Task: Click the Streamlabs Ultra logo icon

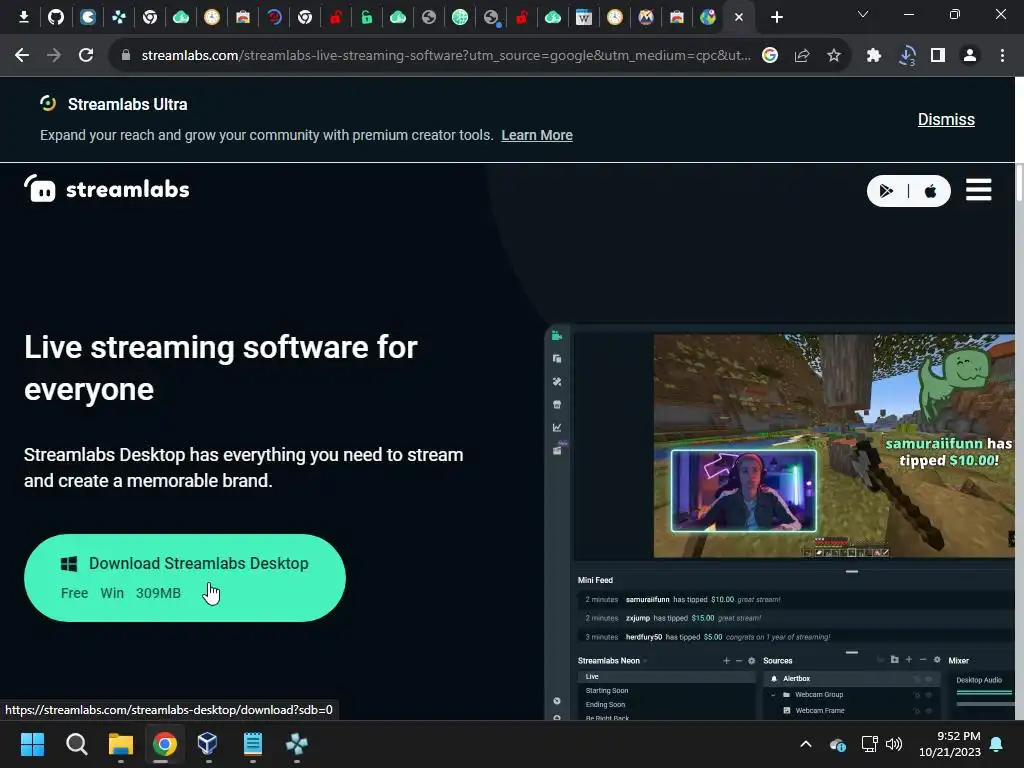Action: pos(48,103)
